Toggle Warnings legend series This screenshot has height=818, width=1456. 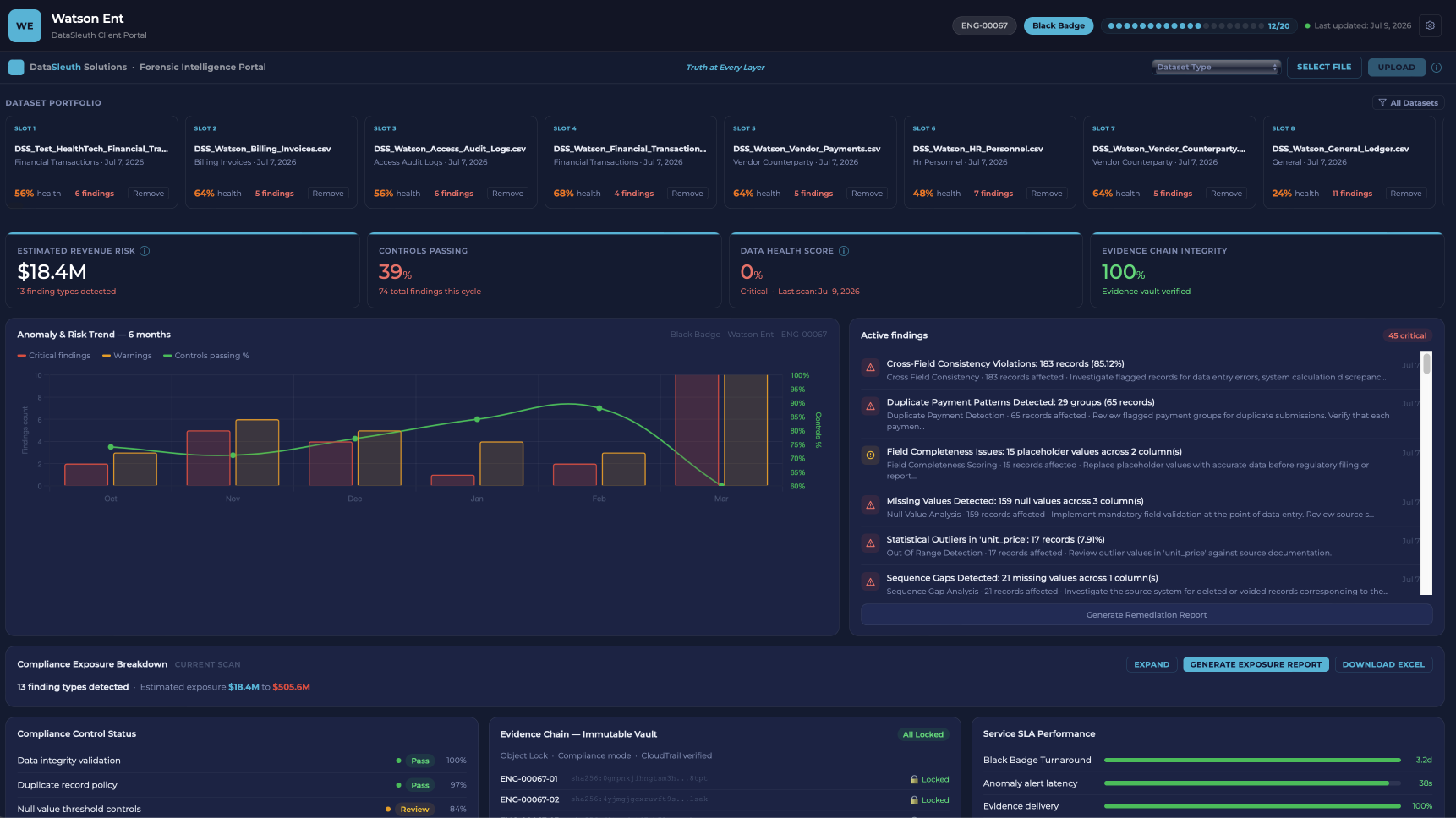tap(128, 356)
